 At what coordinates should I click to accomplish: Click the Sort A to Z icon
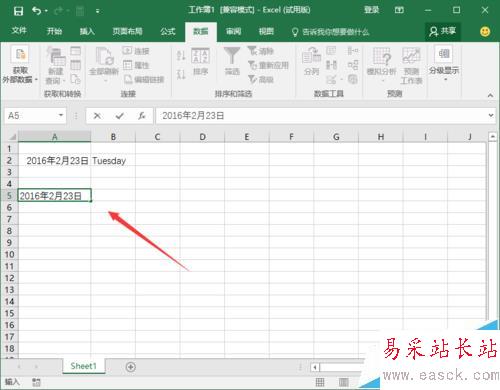coord(181,55)
